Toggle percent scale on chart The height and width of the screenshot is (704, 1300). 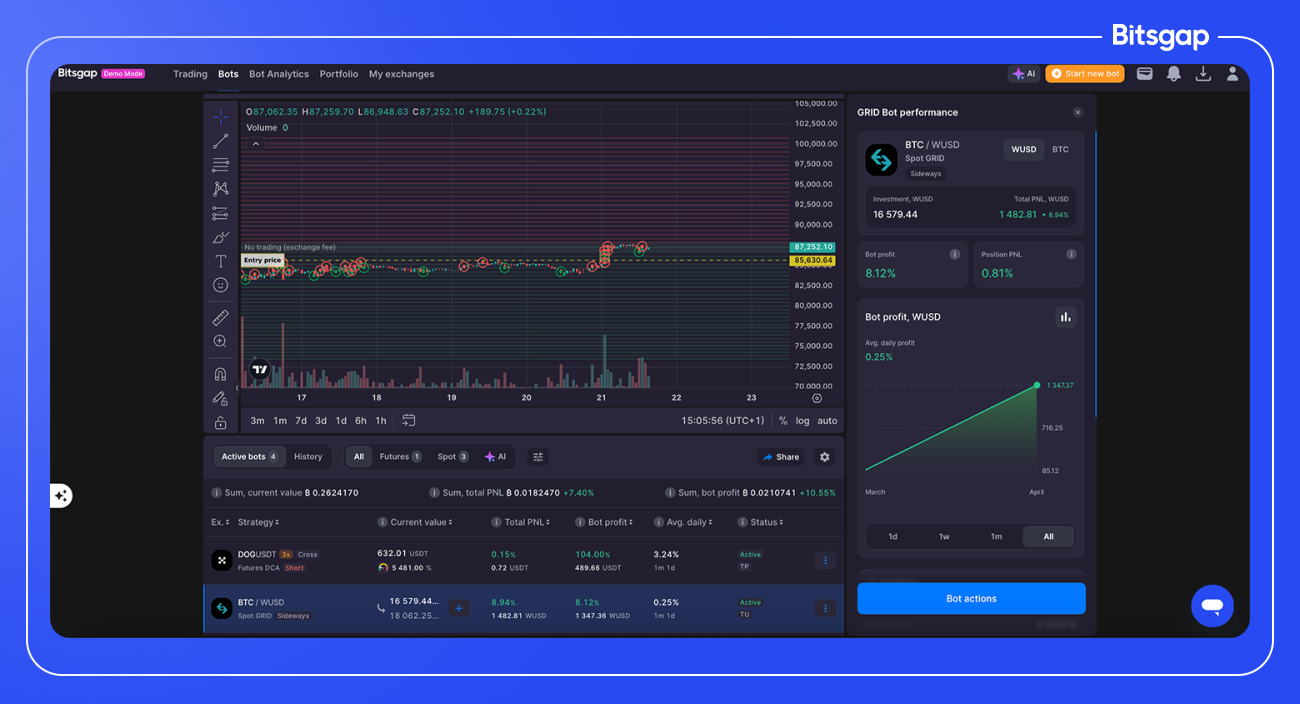783,421
